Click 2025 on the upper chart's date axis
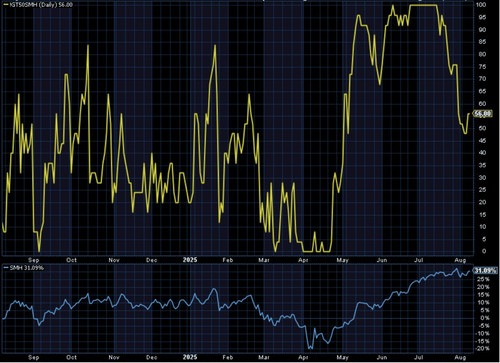 tap(190, 260)
